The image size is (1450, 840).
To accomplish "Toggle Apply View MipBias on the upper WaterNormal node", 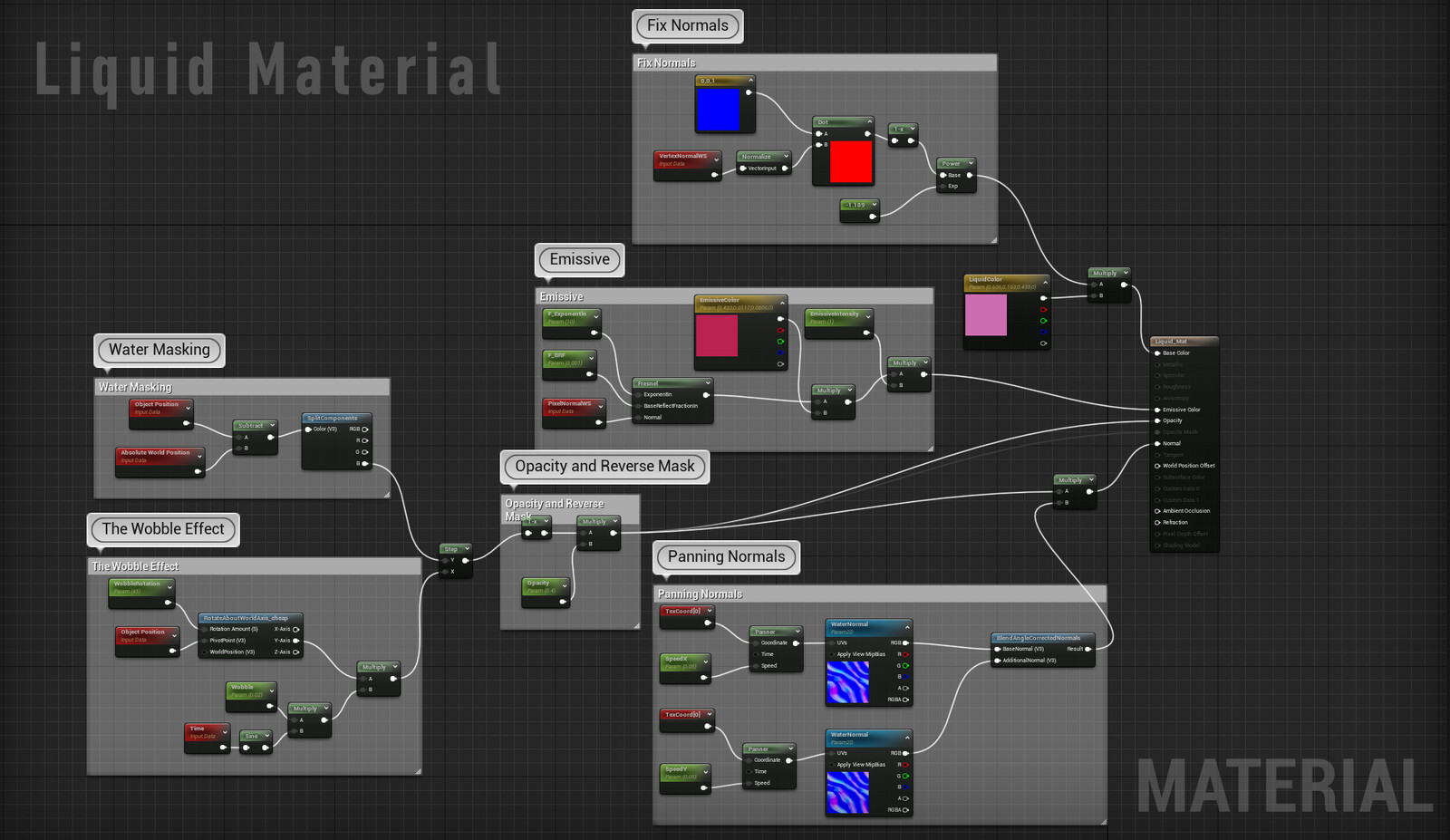I will (x=832, y=654).
